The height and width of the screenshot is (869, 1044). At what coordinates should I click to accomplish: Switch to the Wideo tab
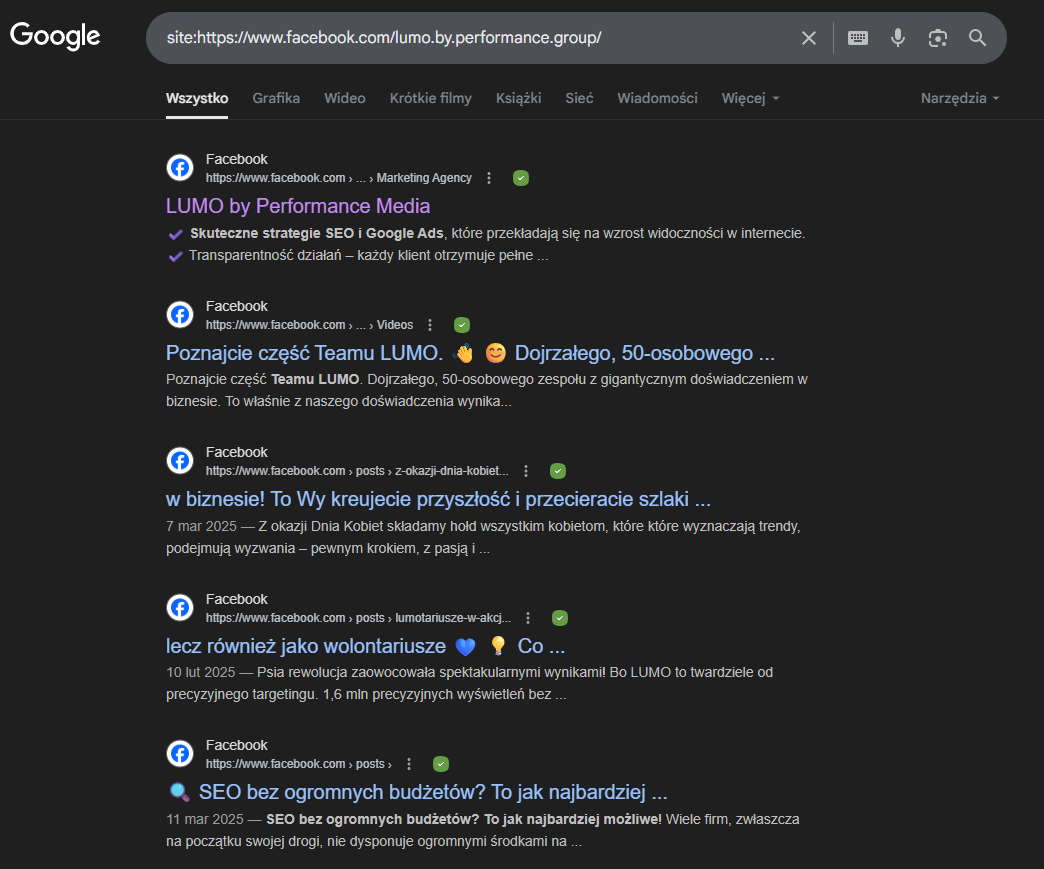[x=345, y=99]
